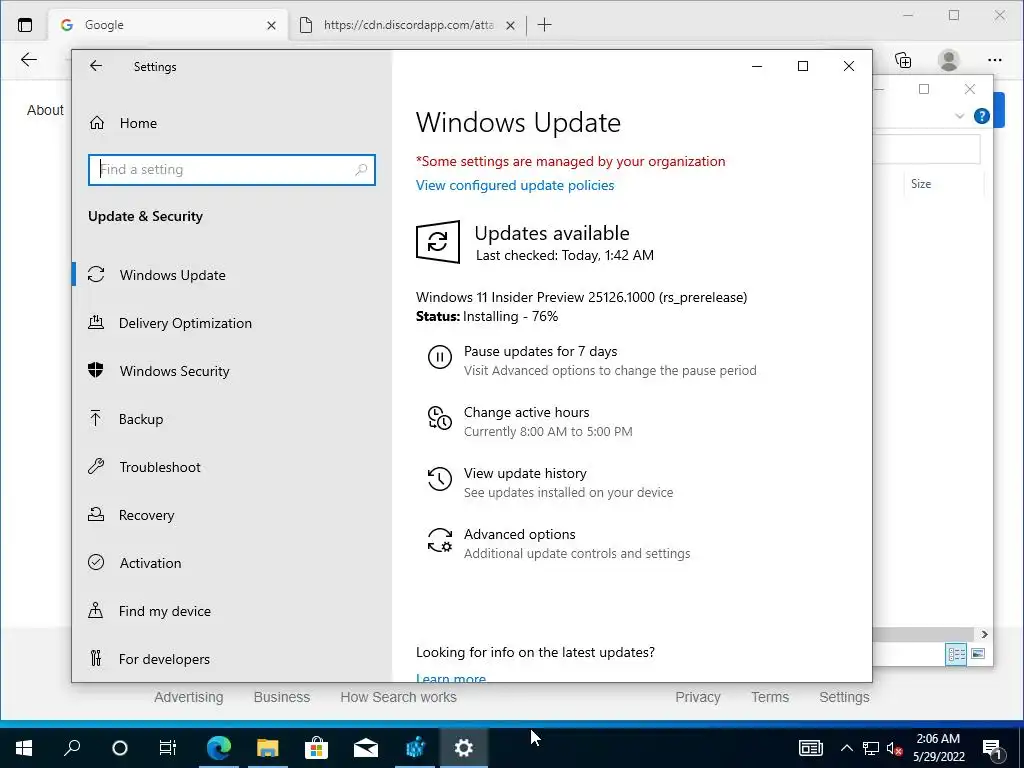The height and width of the screenshot is (768, 1024).
Task: Click the pause icon beside Pause updates
Action: pyautogui.click(x=440, y=357)
